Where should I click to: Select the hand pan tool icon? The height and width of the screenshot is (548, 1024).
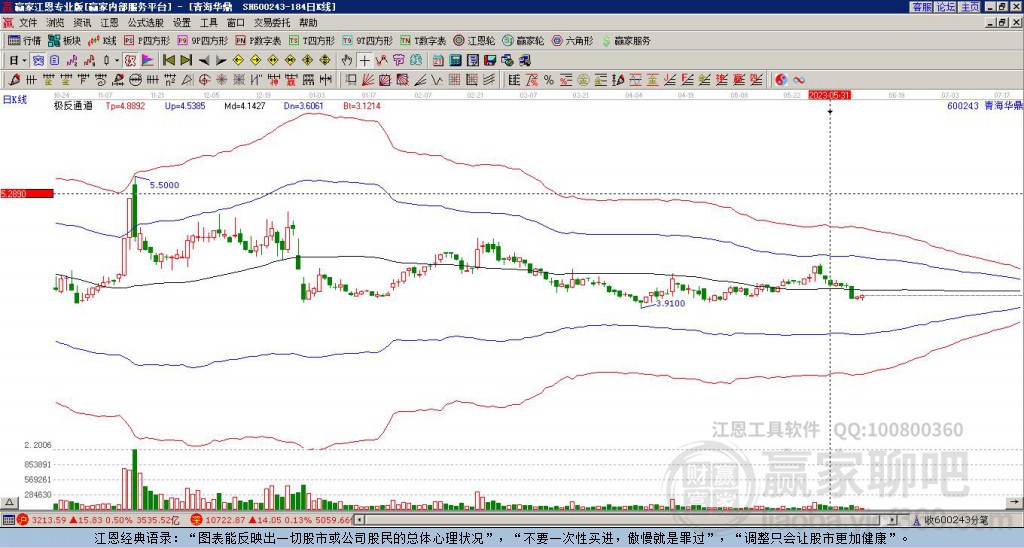(x=347, y=61)
